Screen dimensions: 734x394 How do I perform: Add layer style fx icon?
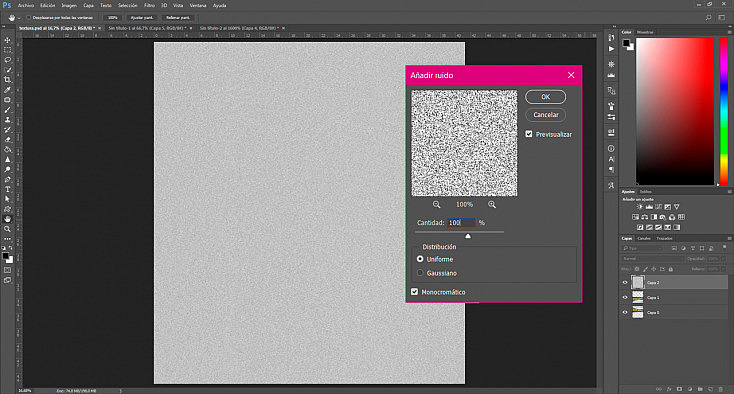point(669,389)
